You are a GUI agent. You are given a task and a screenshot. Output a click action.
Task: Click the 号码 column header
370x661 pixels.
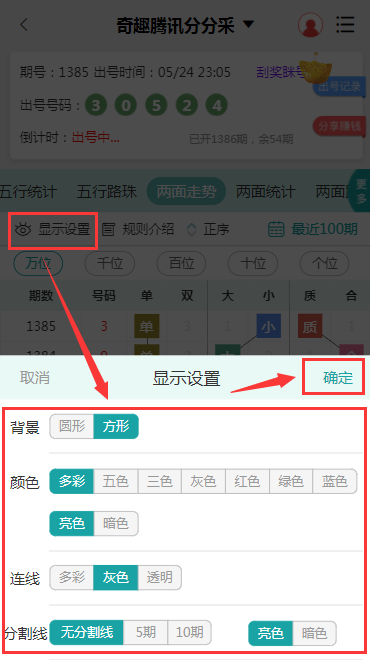(104, 296)
